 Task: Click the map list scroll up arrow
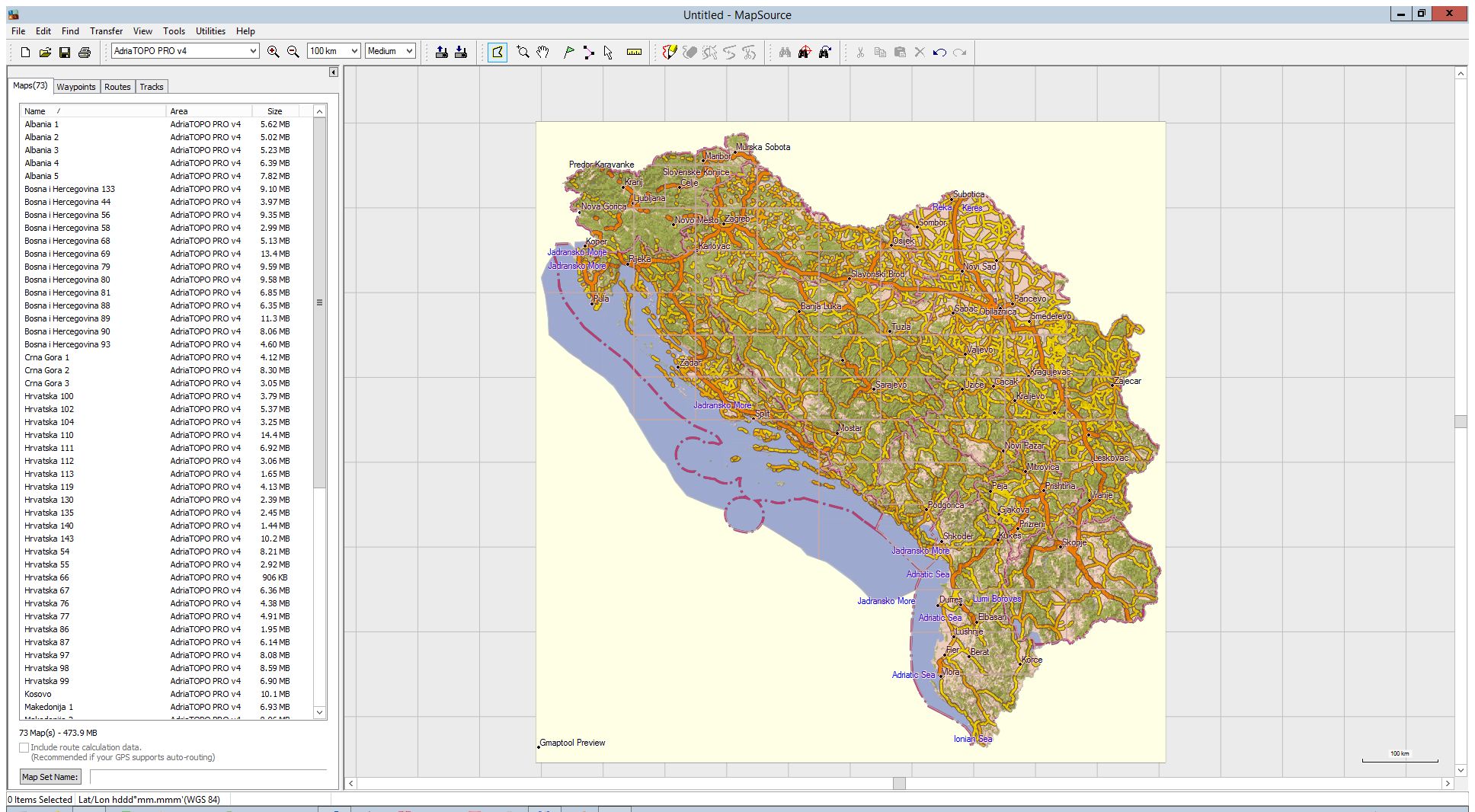tap(320, 112)
